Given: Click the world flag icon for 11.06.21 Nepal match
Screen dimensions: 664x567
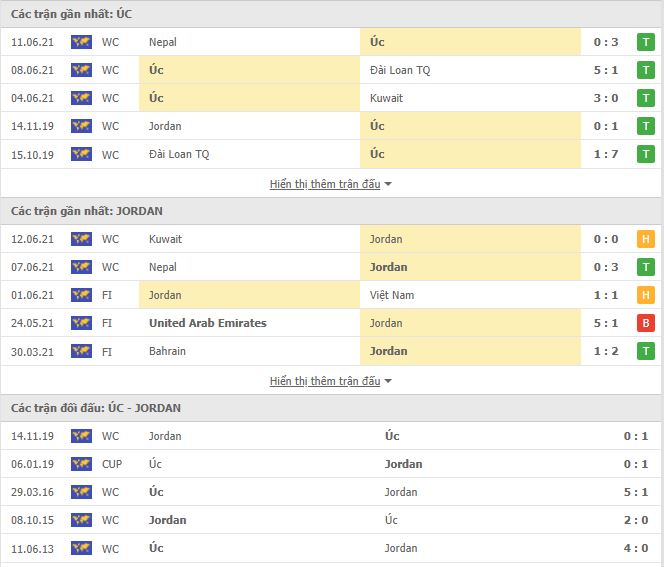Looking at the screenshot, I should coord(81,42).
